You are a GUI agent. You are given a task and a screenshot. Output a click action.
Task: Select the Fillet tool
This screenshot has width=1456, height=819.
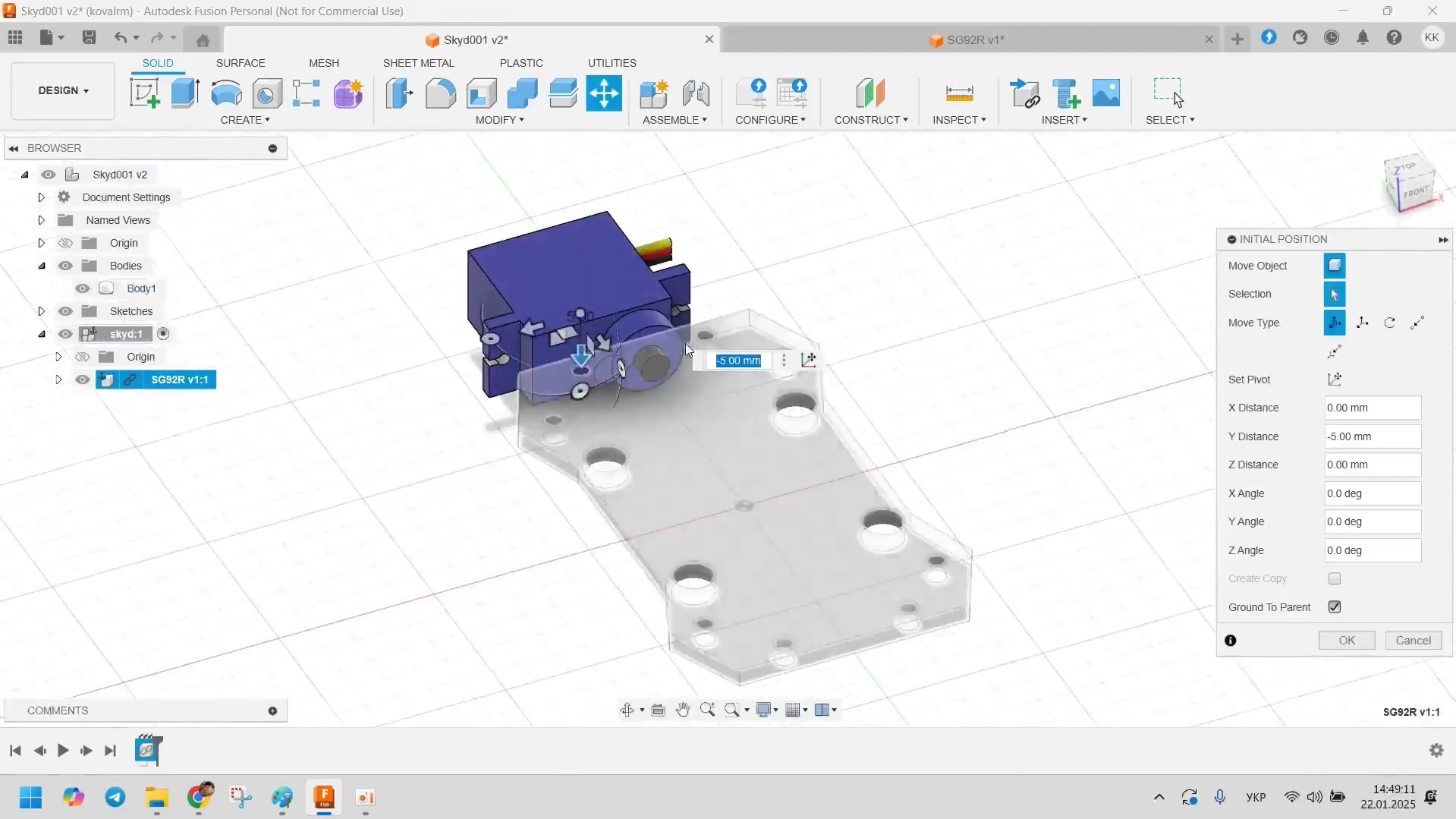pyautogui.click(x=441, y=93)
